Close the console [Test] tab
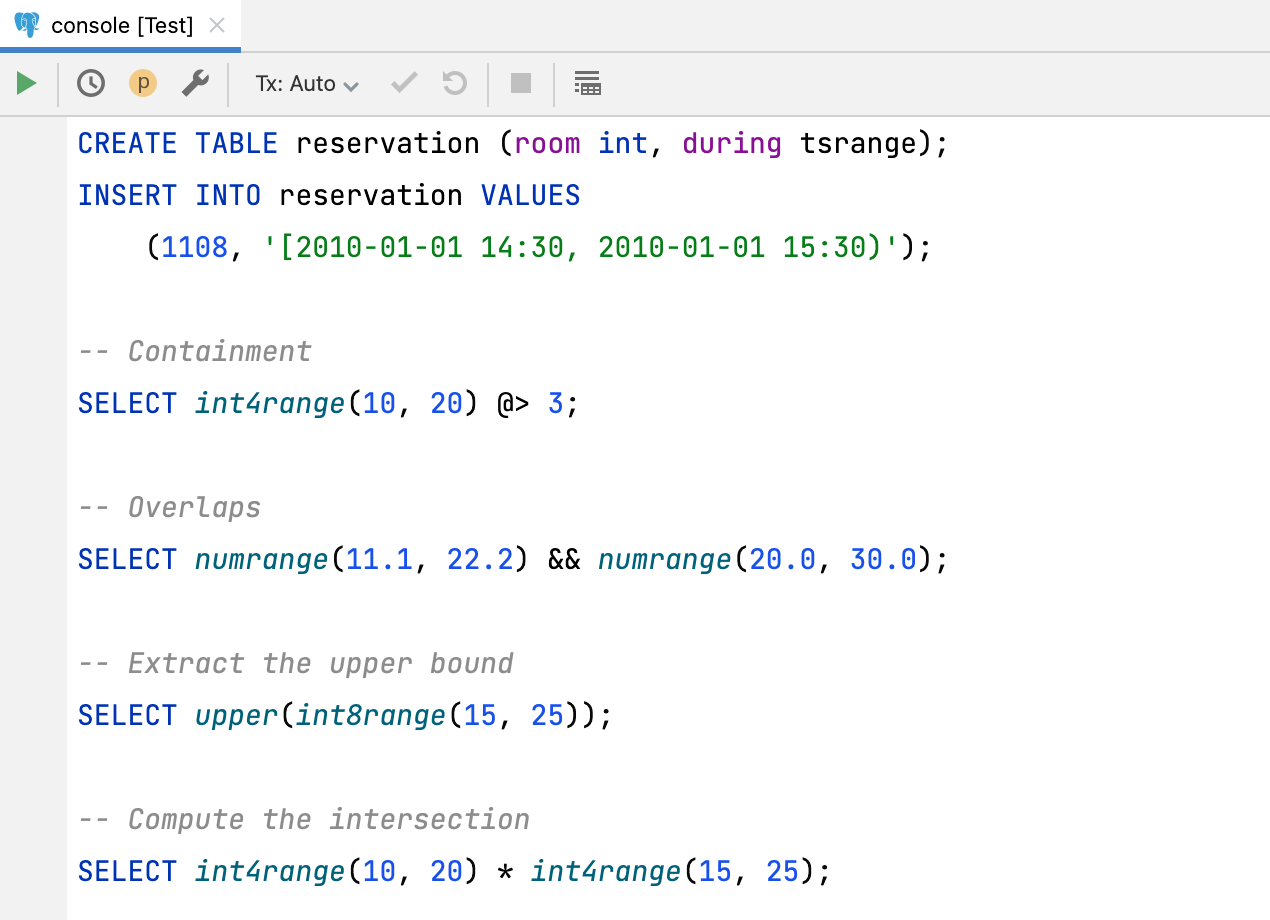Screen dimensions: 1270x920 tap(216, 26)
